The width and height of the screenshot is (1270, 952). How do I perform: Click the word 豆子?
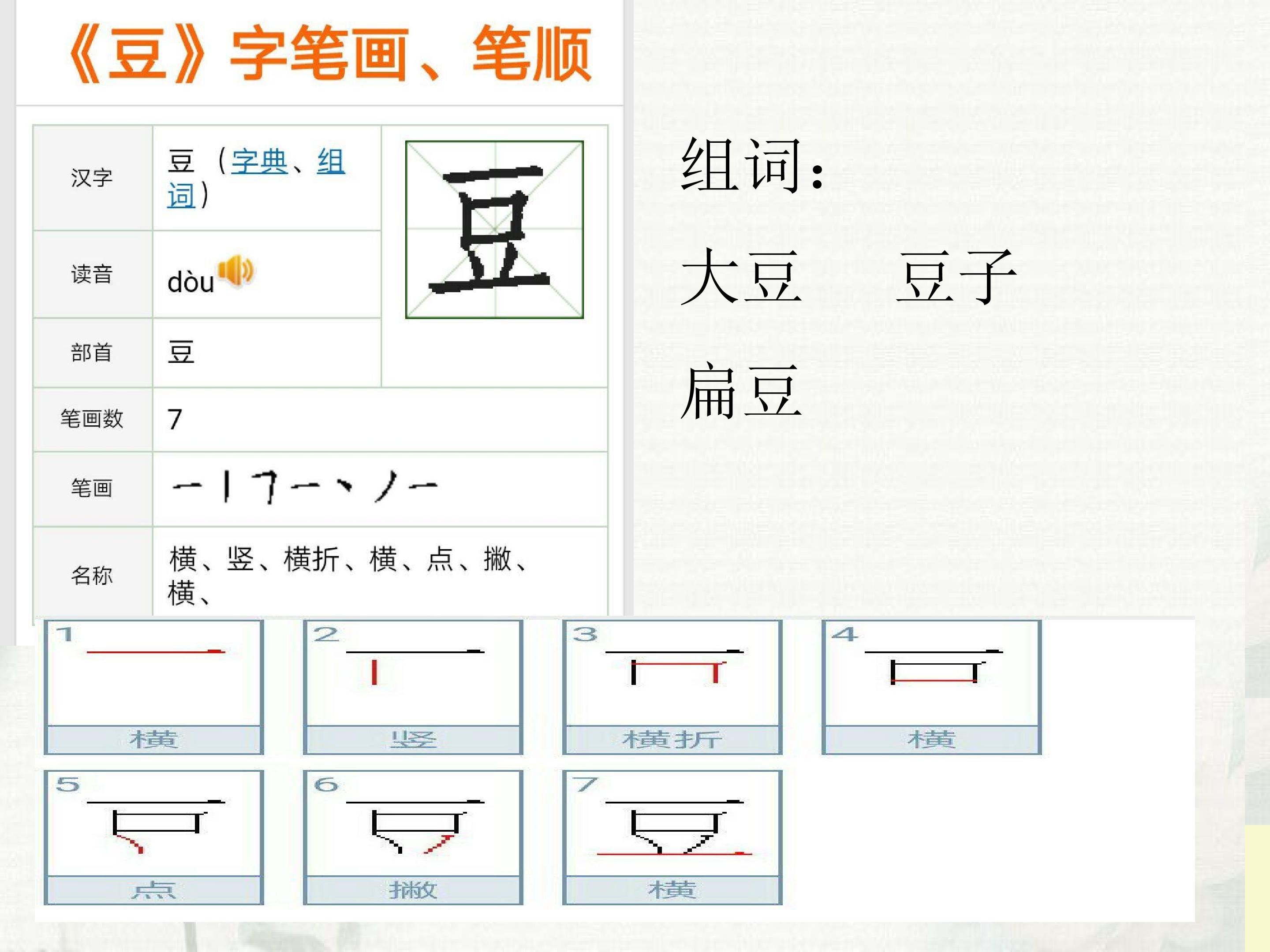tap(956, 277)
